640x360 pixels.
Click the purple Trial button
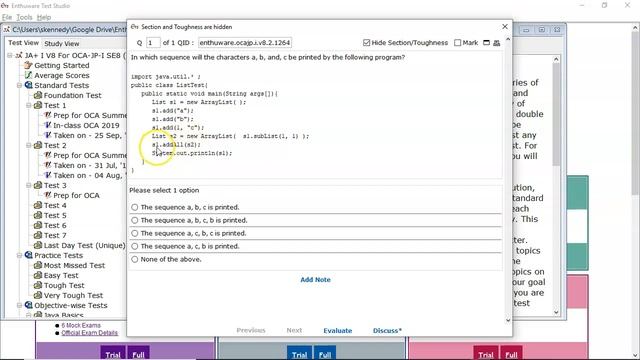tap(113, 353)
